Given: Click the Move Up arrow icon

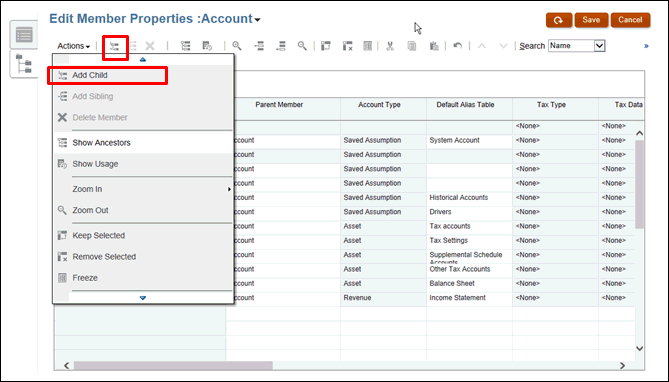Looking at the screenshot, I should pos(482,46).
